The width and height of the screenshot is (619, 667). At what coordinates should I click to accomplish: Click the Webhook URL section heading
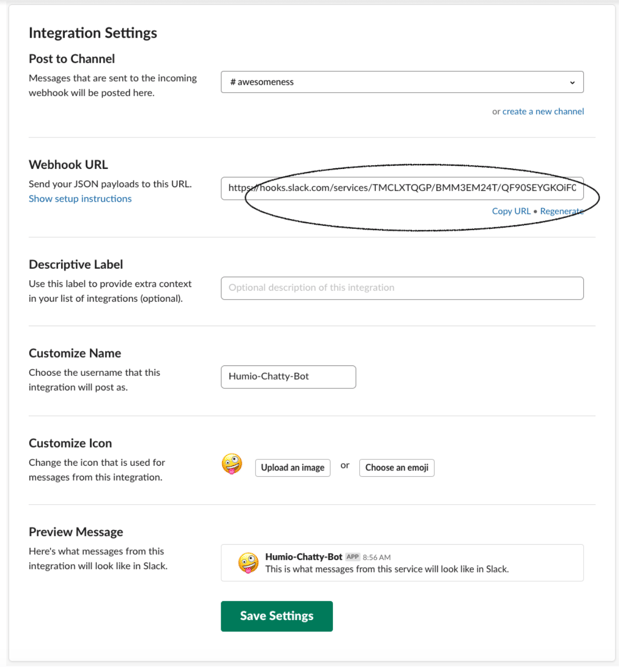point(68,164)
